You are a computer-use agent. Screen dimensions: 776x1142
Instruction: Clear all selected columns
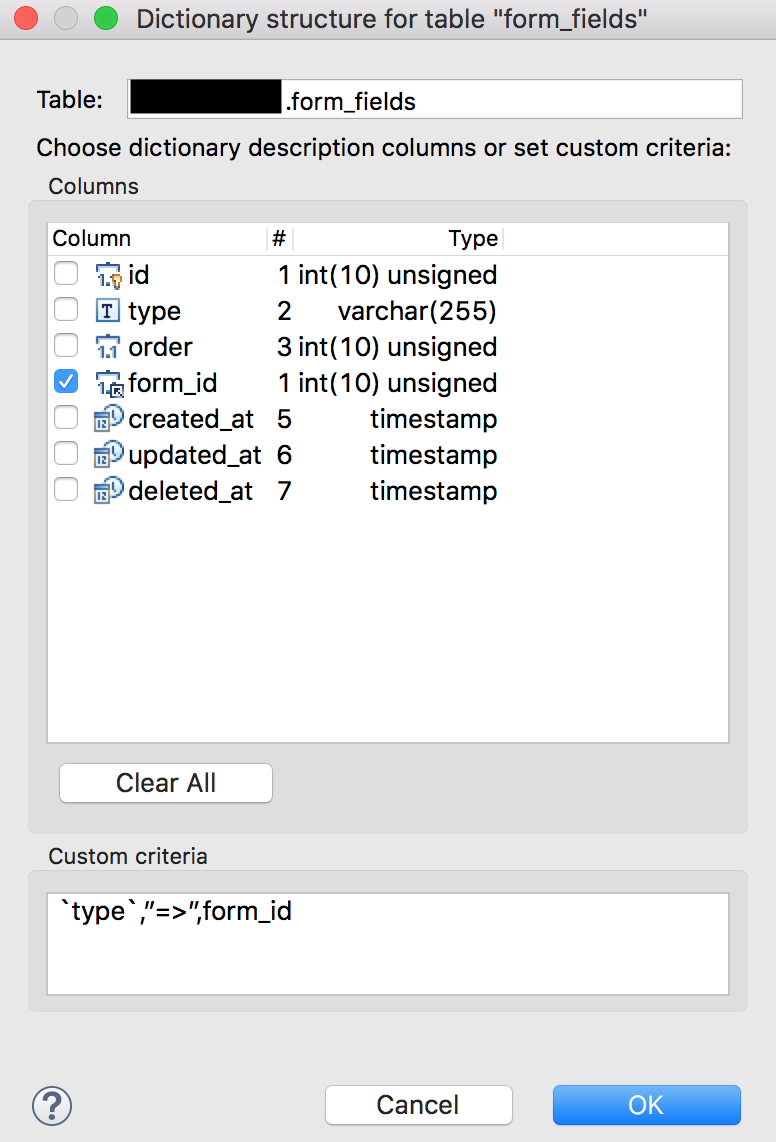166,783
